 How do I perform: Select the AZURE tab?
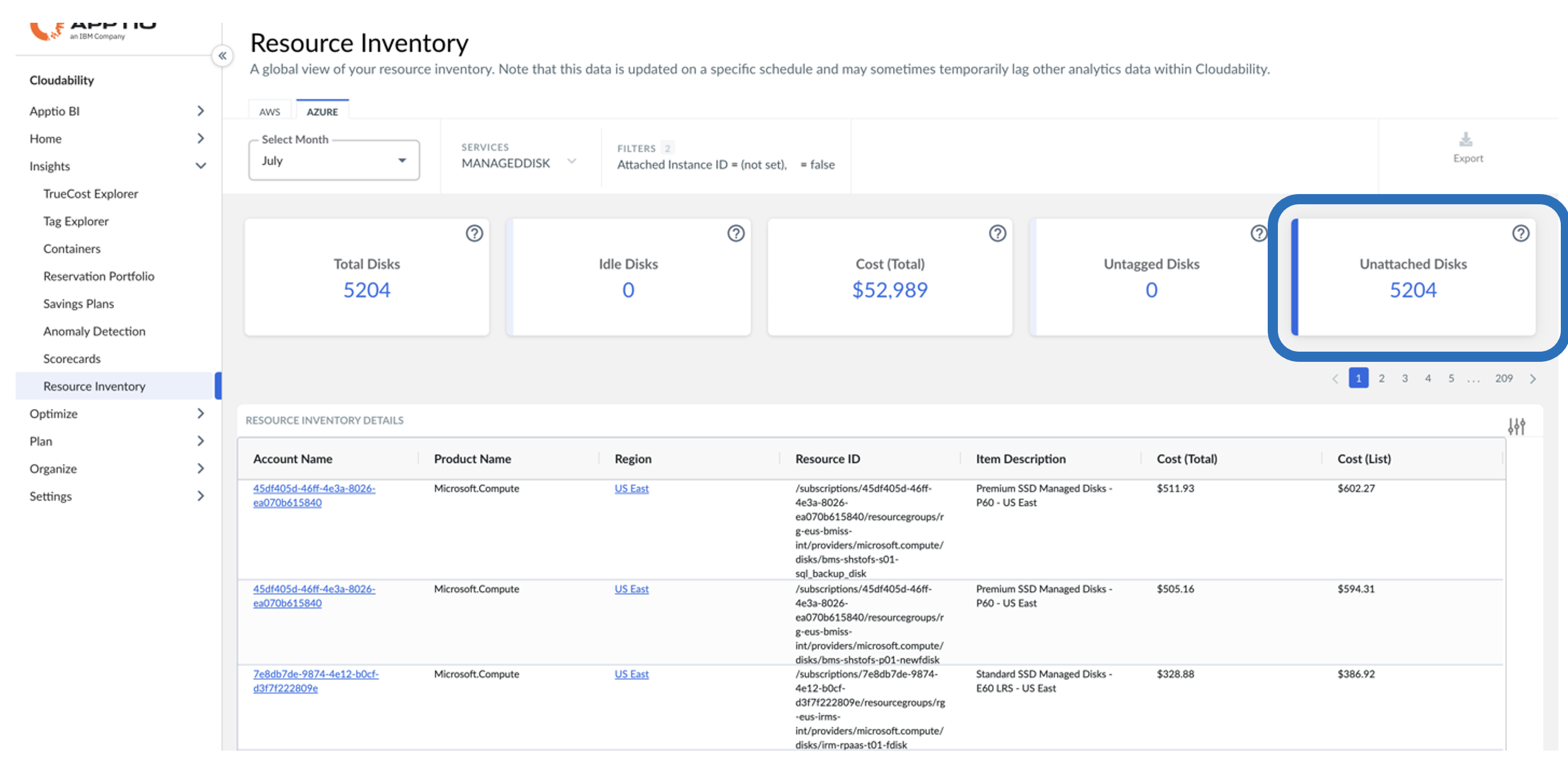tap(322, 111)
